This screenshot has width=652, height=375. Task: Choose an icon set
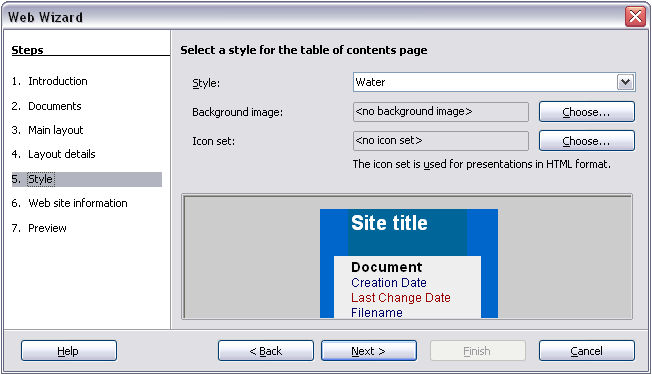pos(587,141)
